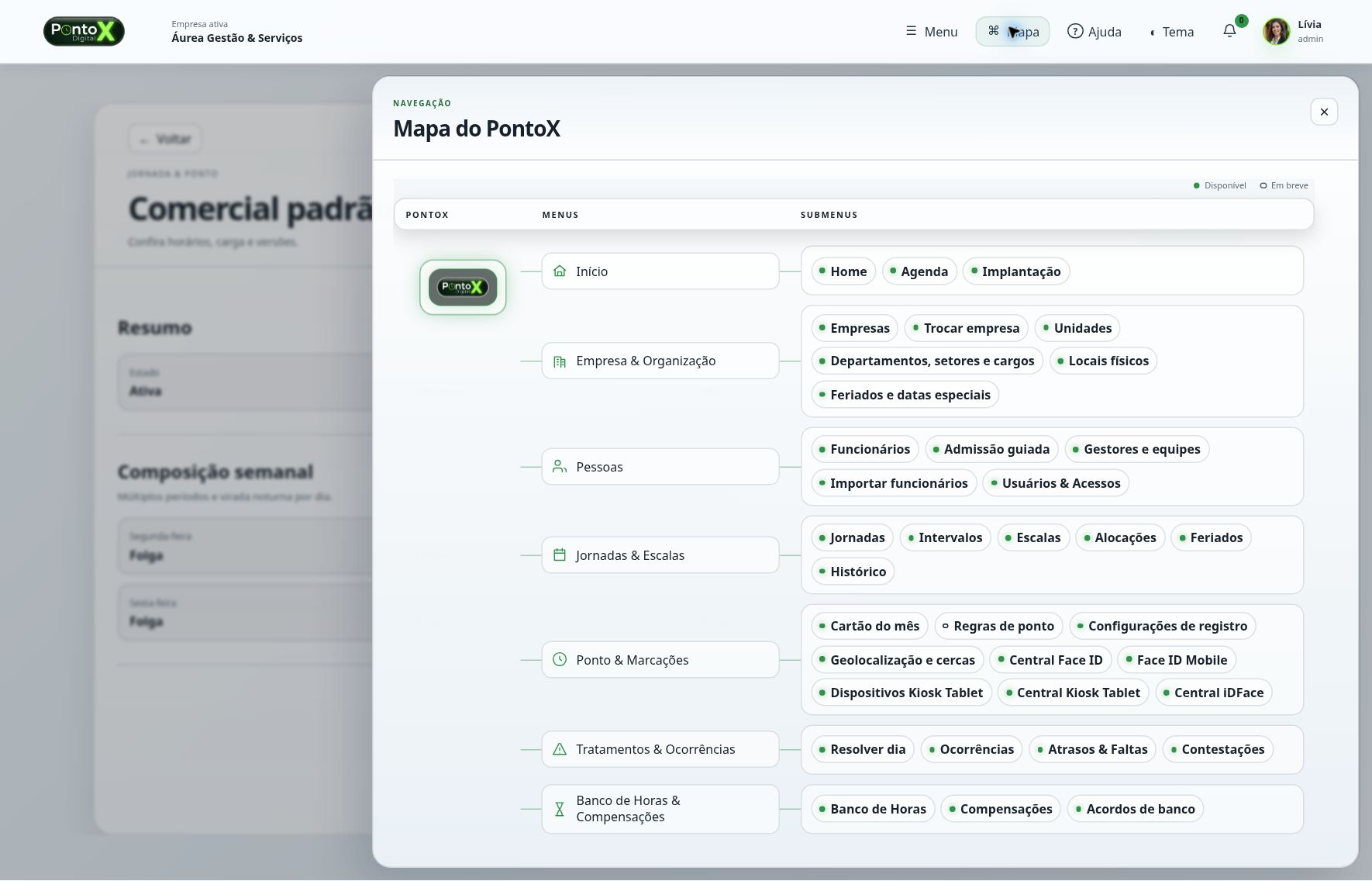This screenshot has width=1372, height=881.
Task: Open Atrasos & Faltas chip
Action: click(x=1093, y=749)
